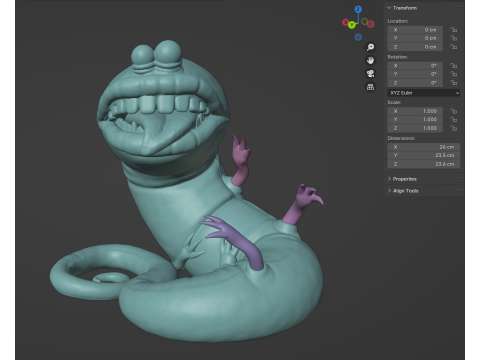
Task: Lock Scale Y with its padlock
Action: [x=453, y=119]
